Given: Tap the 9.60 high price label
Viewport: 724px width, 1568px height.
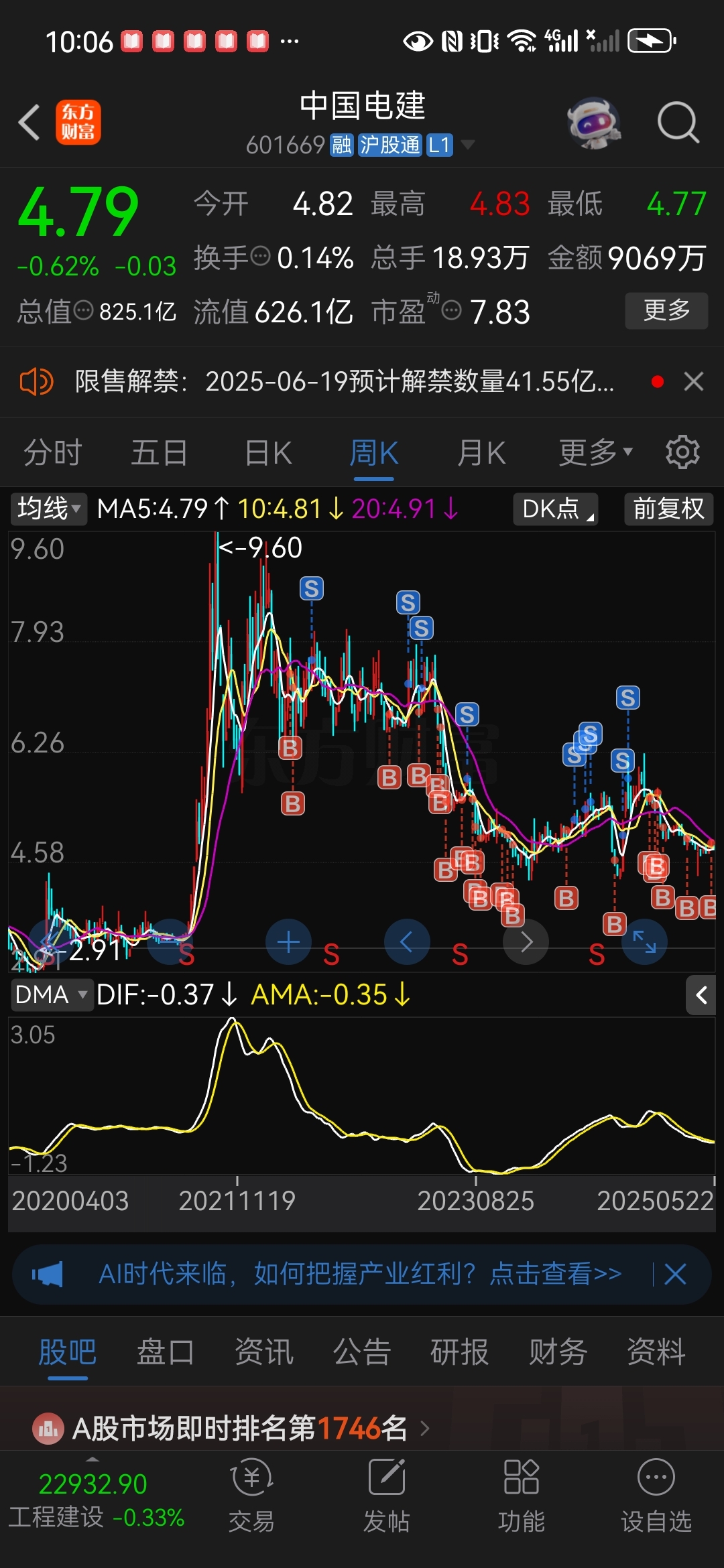Looking at the screenshot, I should 261,548.
